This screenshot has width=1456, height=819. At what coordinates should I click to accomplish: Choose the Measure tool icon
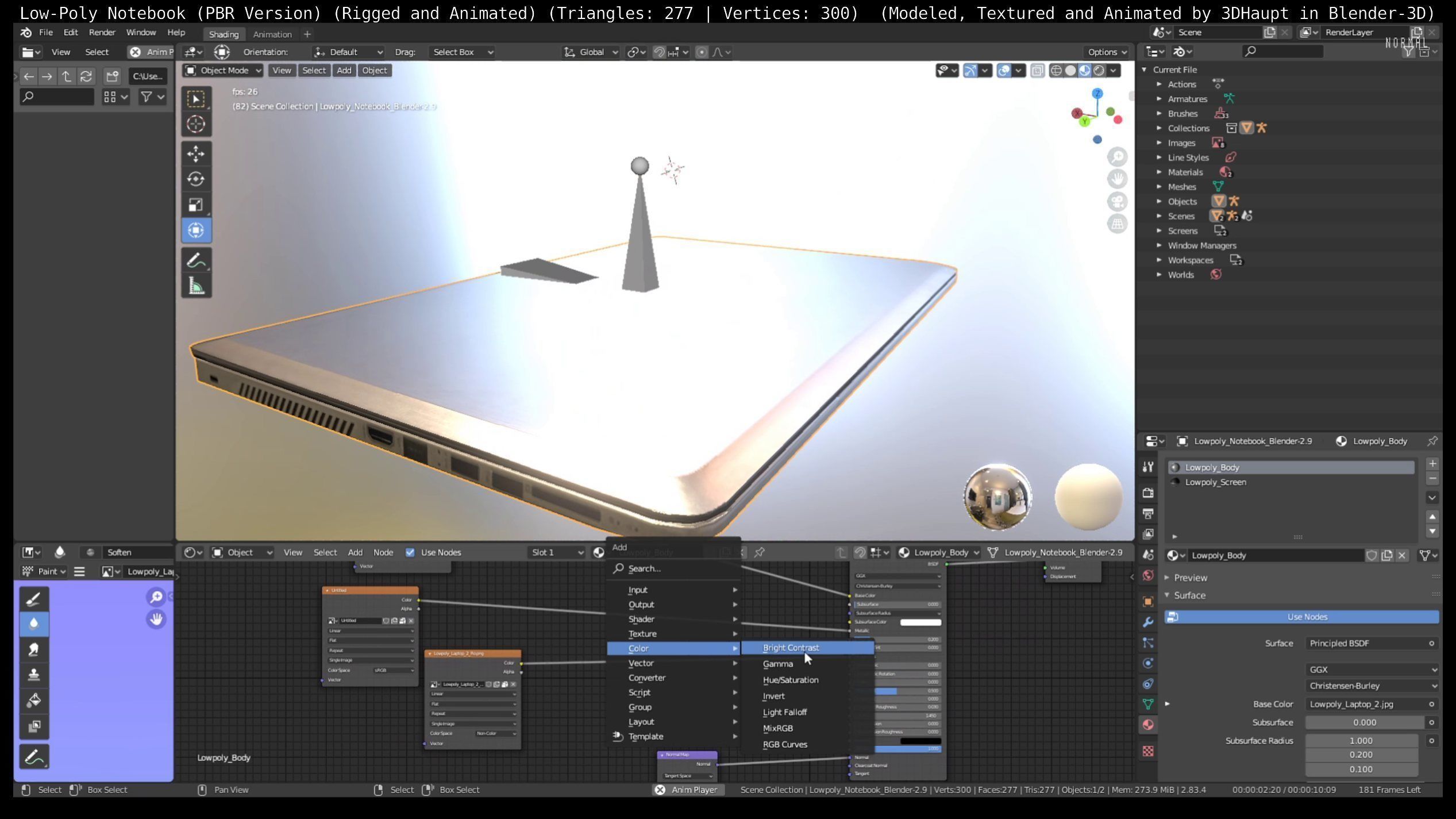coord(196,286)
